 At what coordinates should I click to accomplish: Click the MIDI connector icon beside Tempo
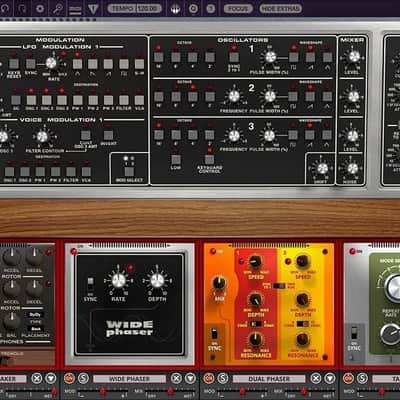coord(175,9)
